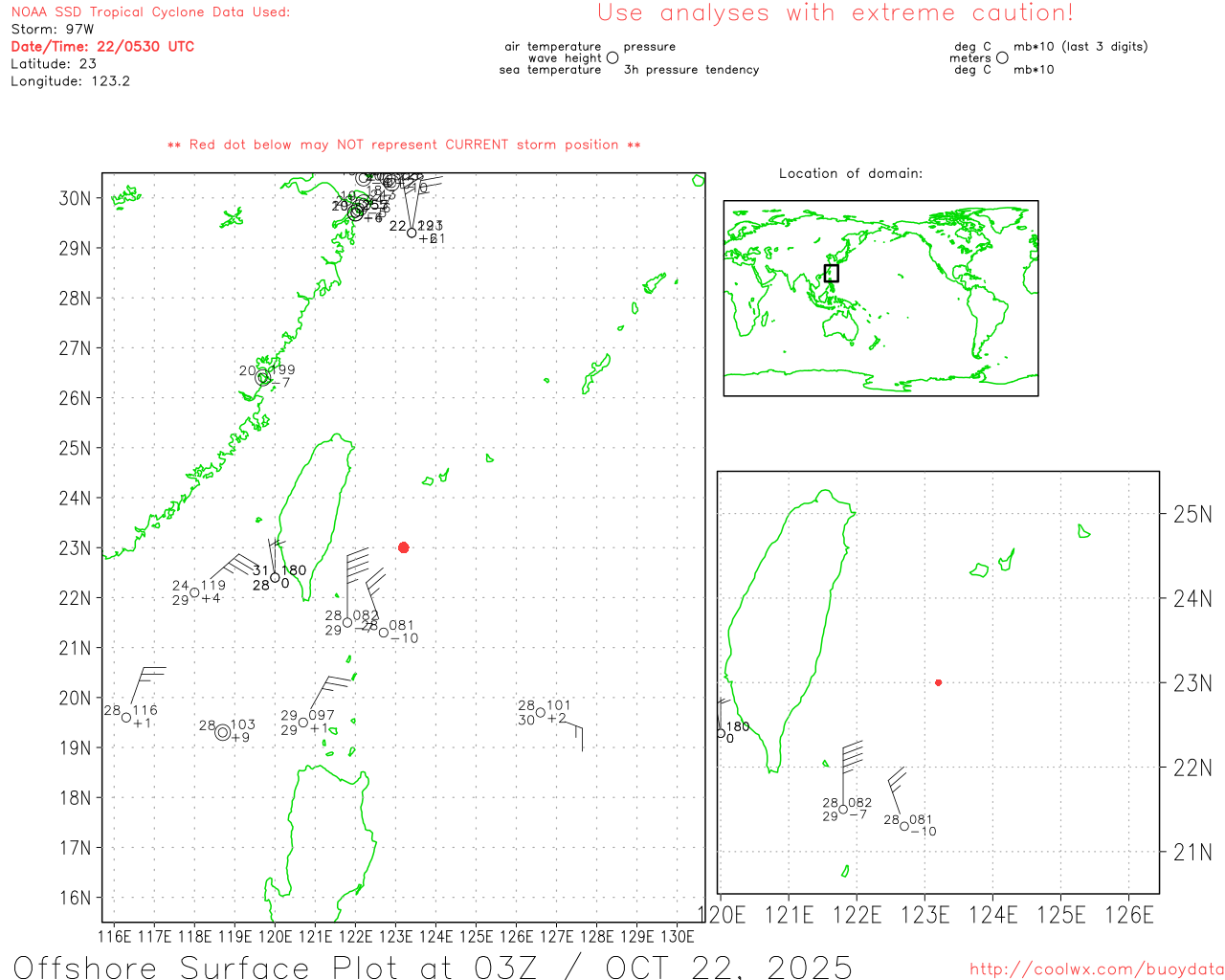Click the red storm position warning note

tap(404, 145)
